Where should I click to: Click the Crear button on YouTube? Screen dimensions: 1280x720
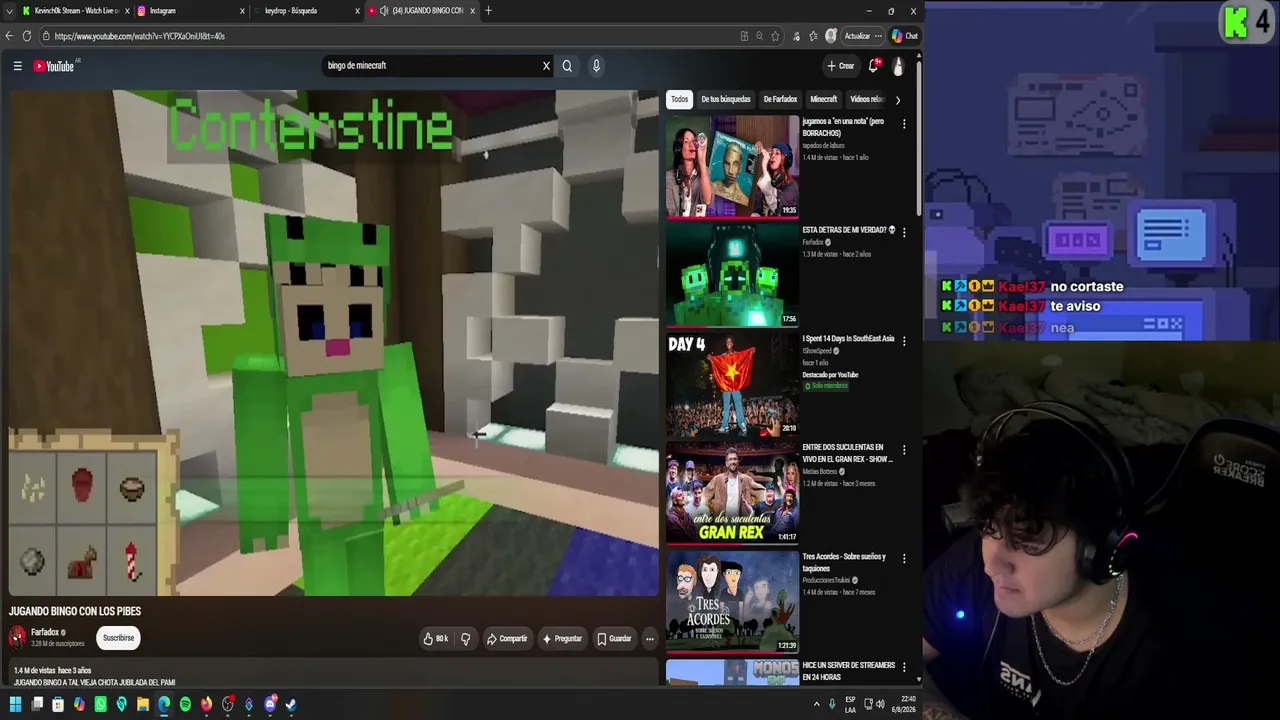(x=840, y=66)
